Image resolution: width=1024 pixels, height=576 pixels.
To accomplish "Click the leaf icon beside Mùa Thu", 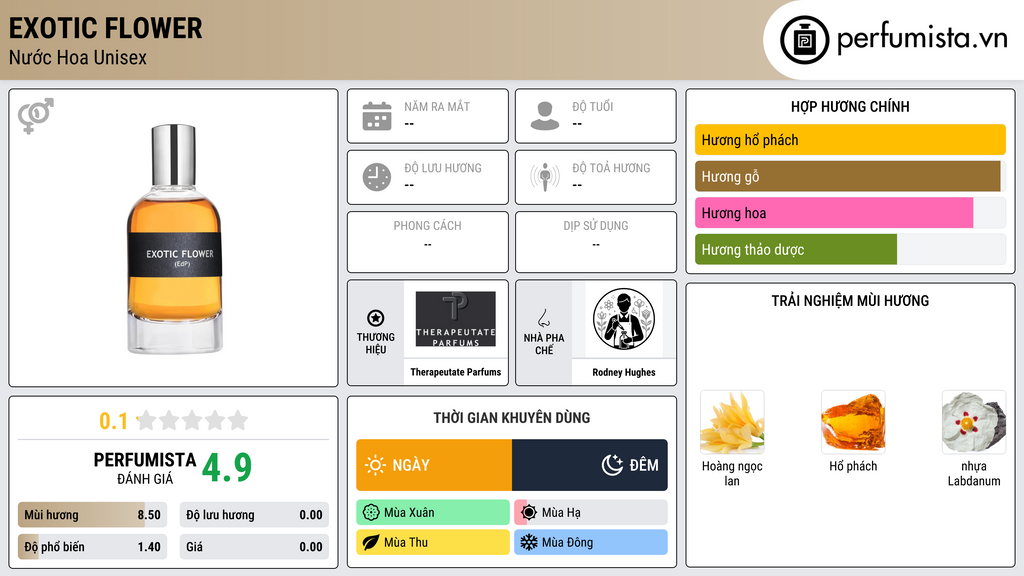I will (371, 542).
